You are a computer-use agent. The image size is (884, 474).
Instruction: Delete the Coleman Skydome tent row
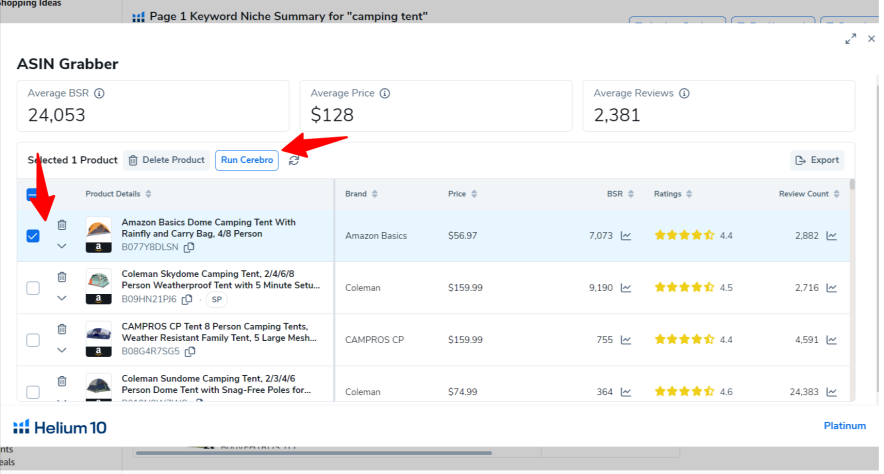(62, 277)
